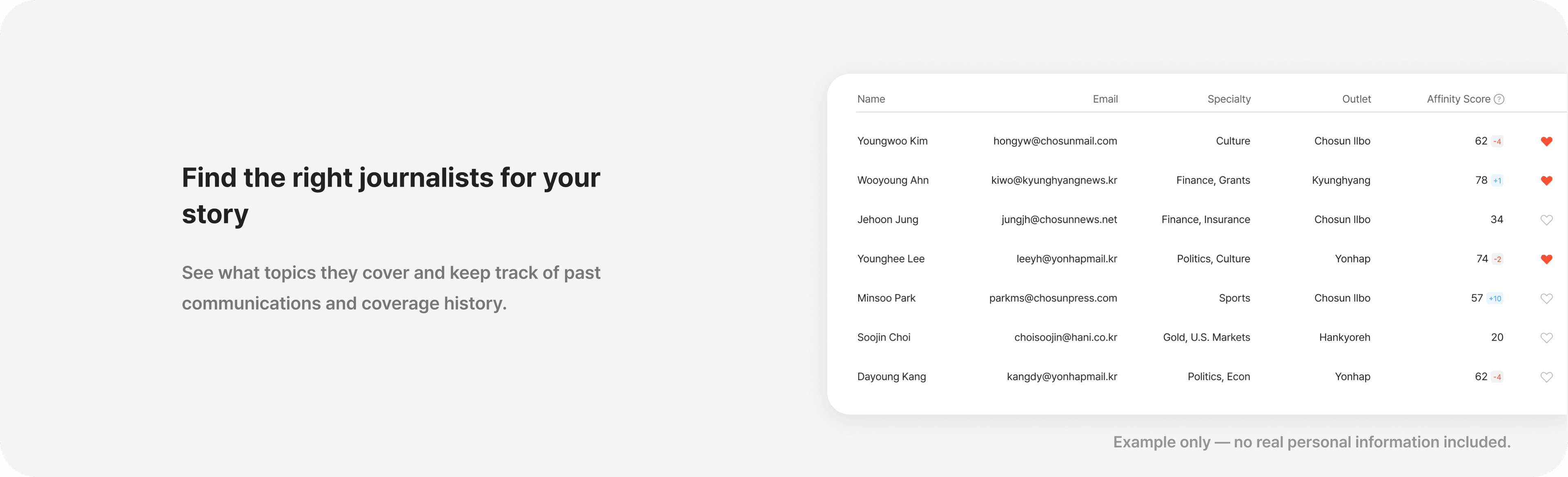
Task: Click the Affinity Score help icon
Action: tap(1499, 99)
